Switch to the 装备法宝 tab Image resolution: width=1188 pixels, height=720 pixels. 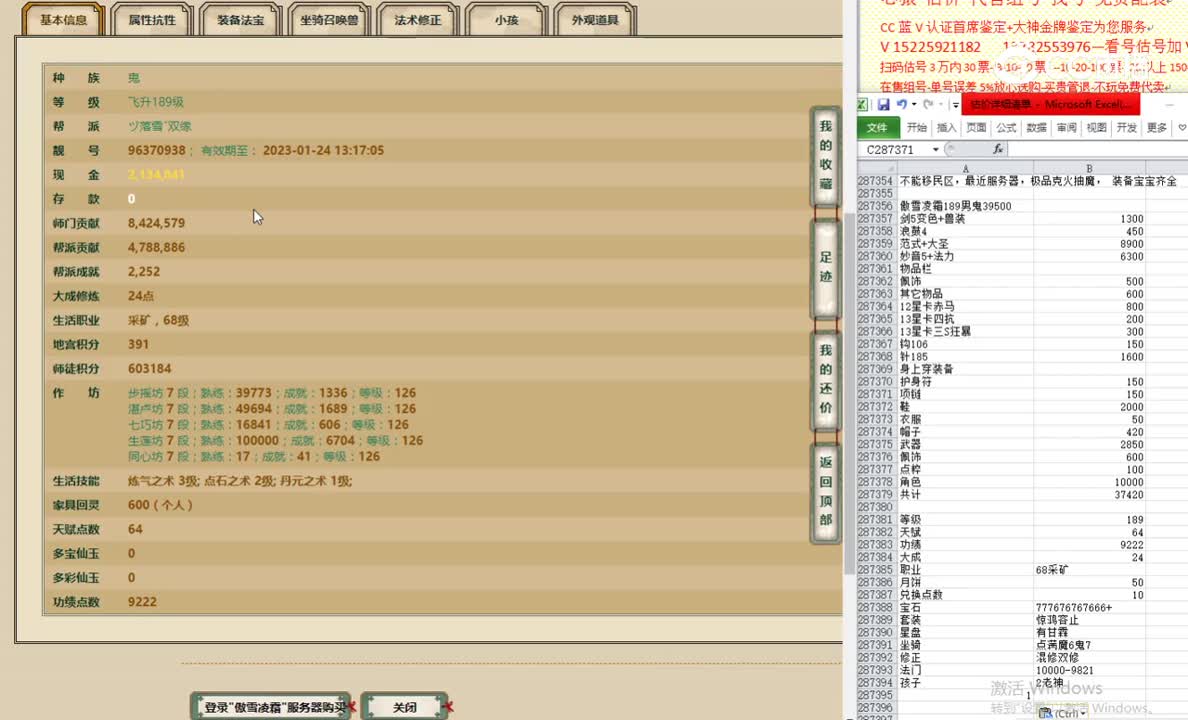(x=241, y=19)
